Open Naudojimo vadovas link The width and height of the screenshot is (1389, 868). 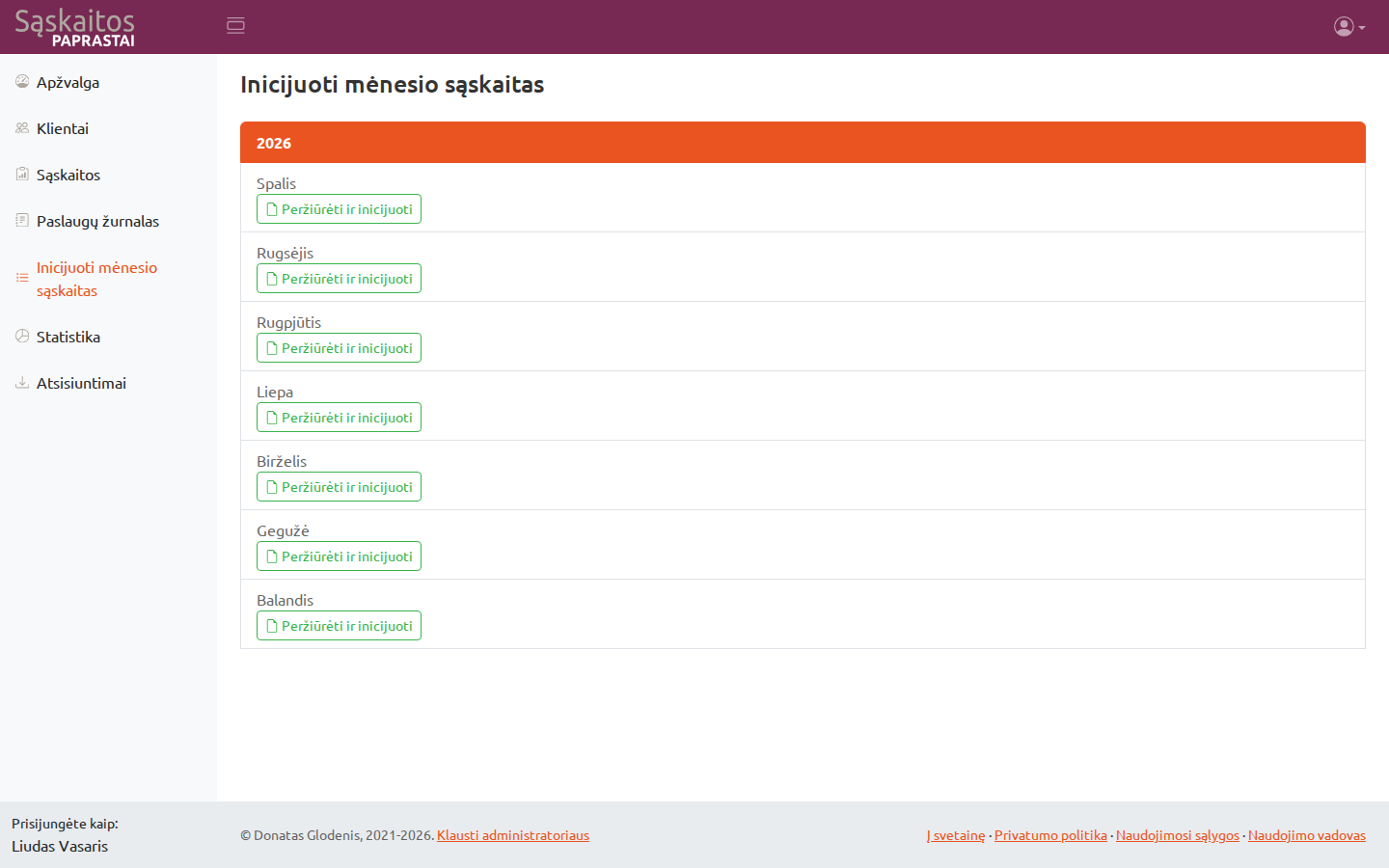pos(1307,835)
